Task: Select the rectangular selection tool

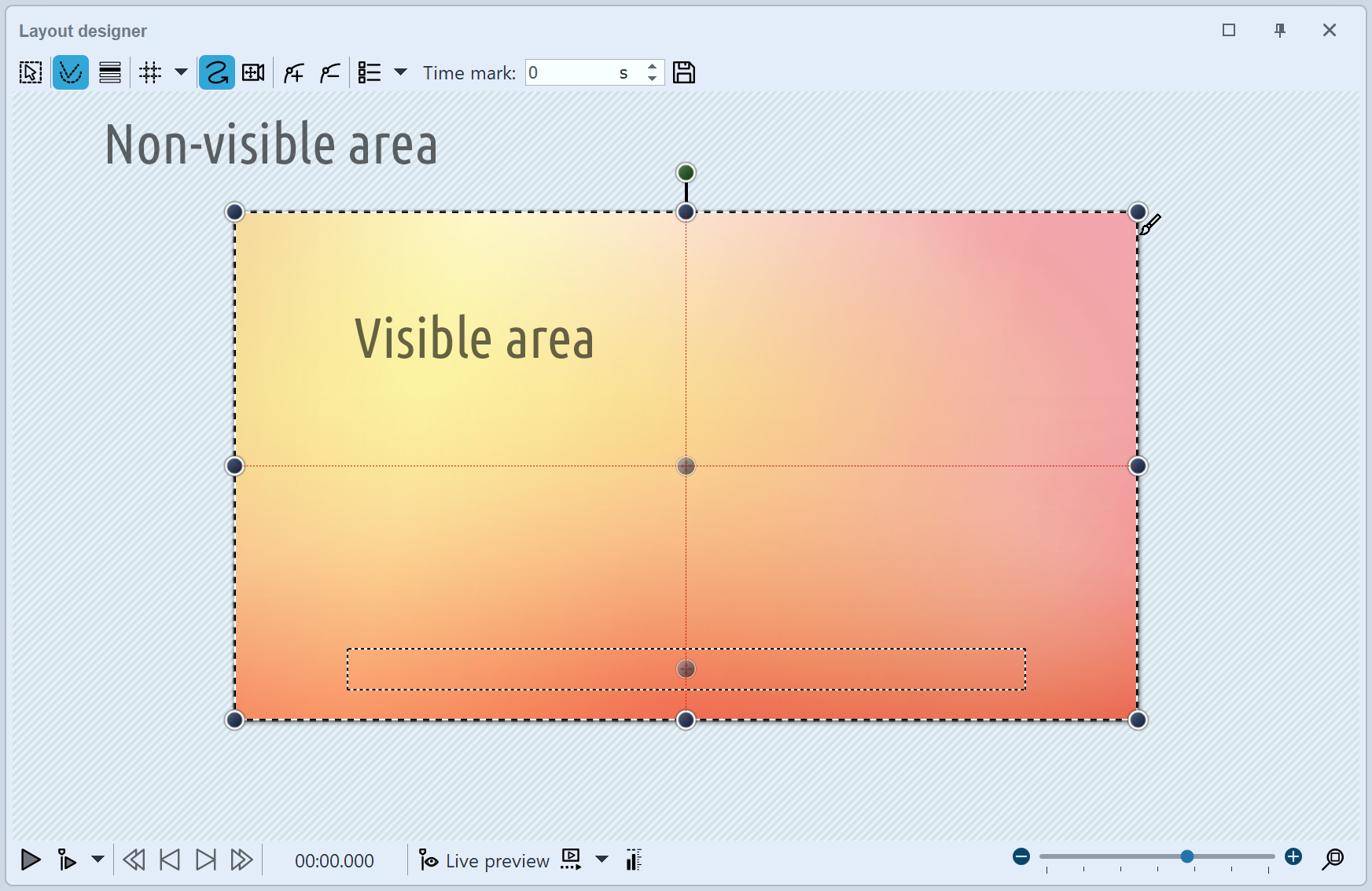Action: point(30,72)
